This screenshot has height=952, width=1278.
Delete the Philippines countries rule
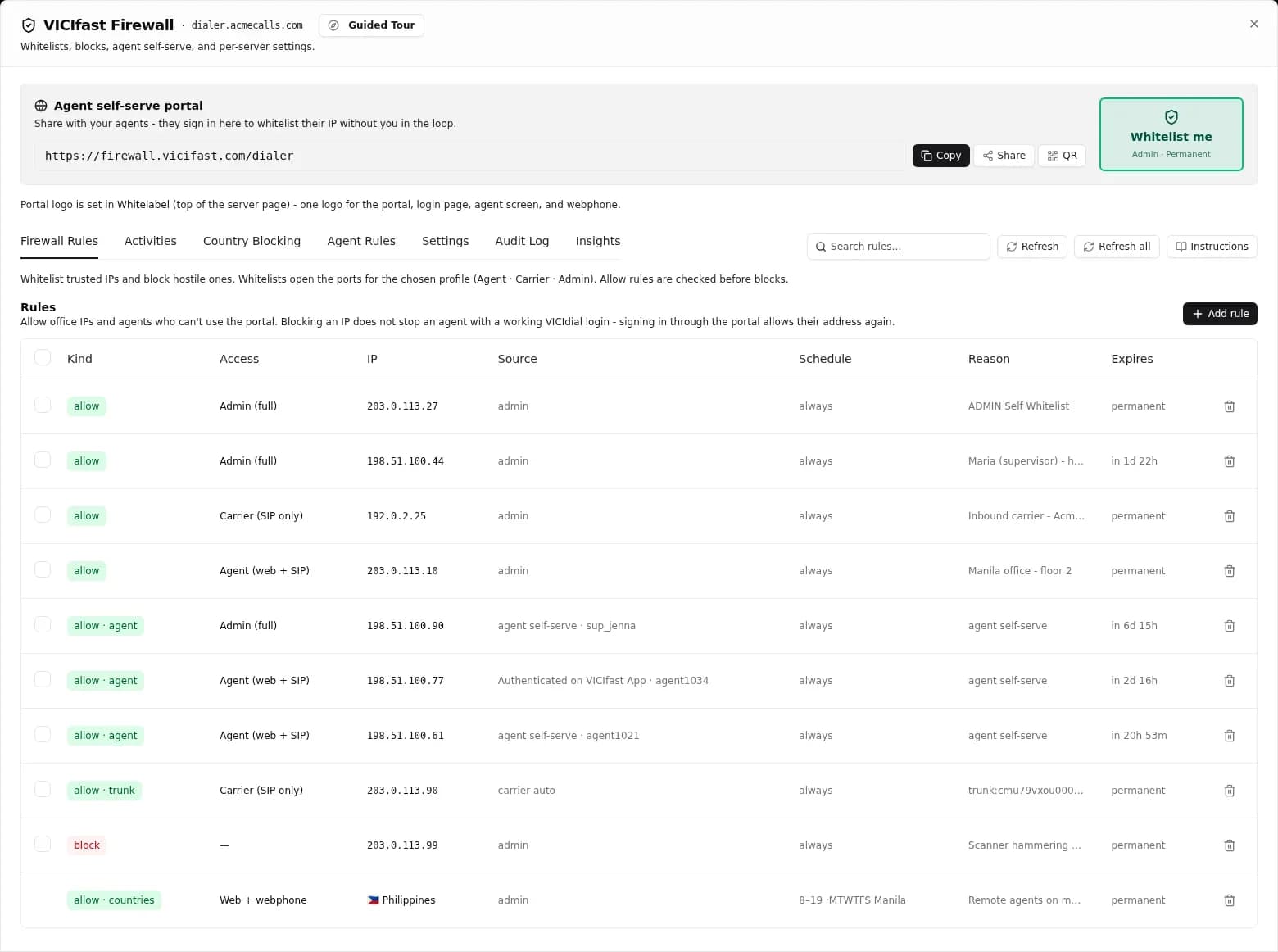pos(1229,900)
